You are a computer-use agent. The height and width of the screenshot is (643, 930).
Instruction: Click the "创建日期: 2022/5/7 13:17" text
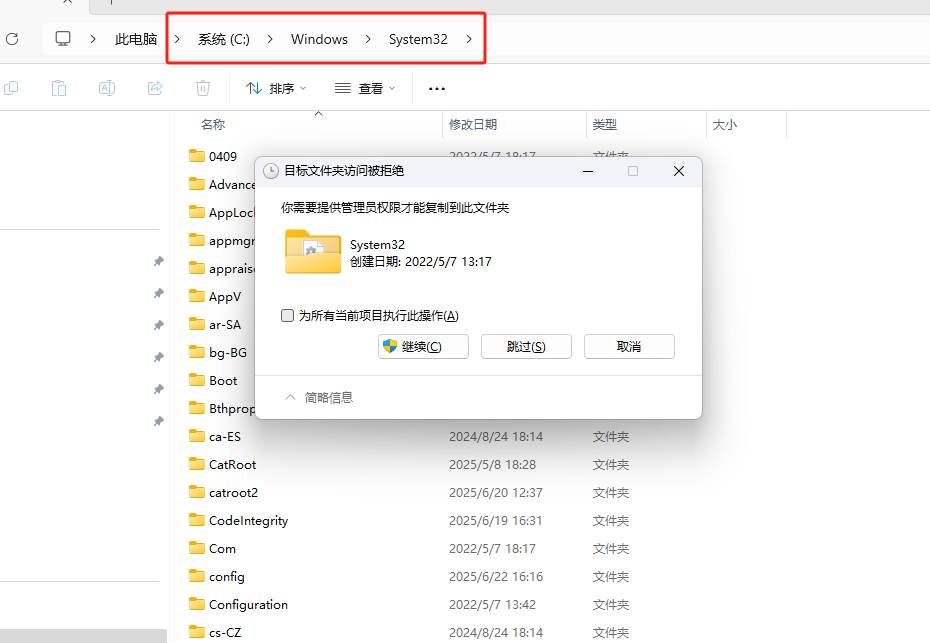(x=421, y=262)
